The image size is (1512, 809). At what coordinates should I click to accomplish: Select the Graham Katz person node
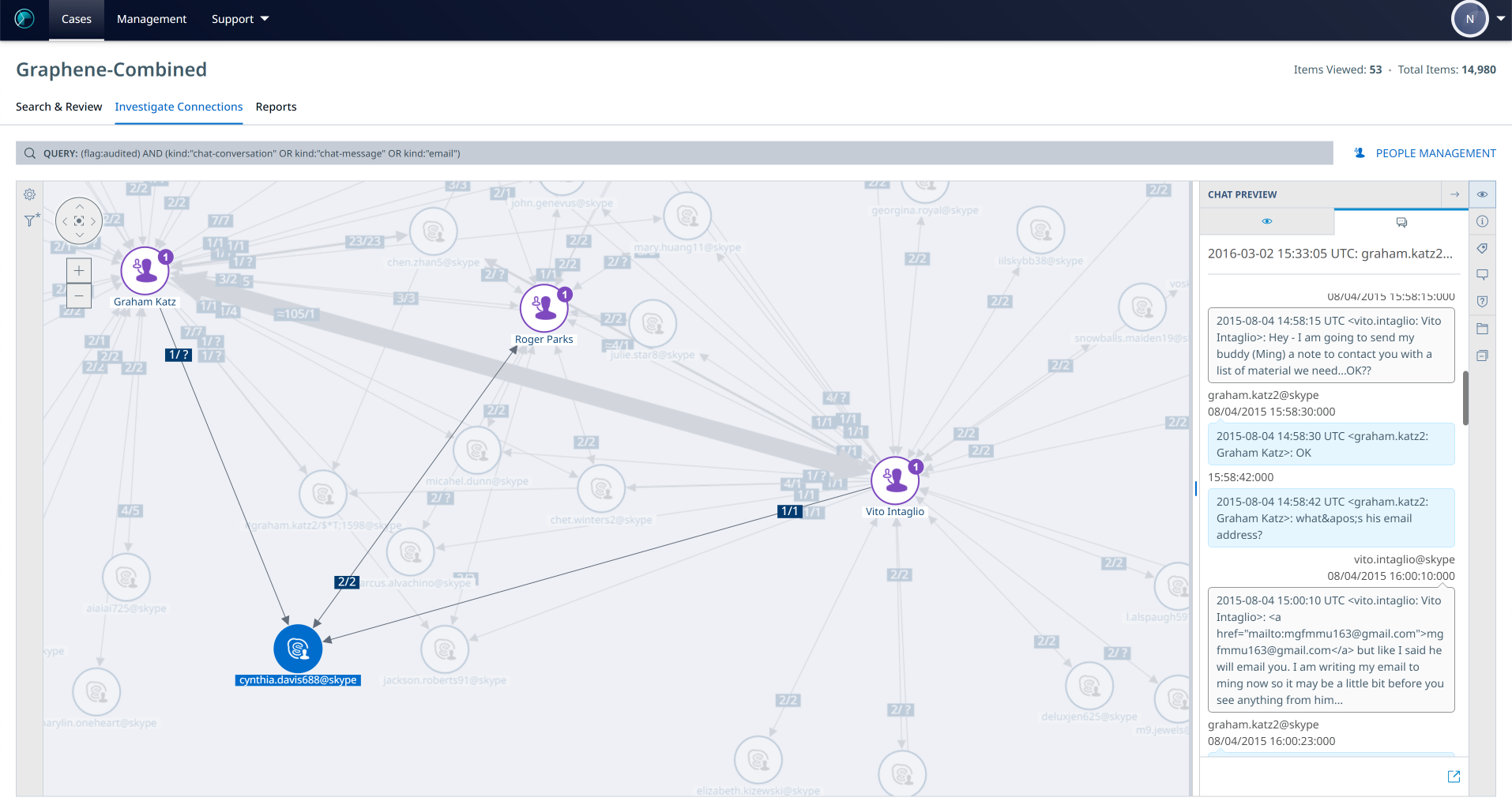point(145,271)
